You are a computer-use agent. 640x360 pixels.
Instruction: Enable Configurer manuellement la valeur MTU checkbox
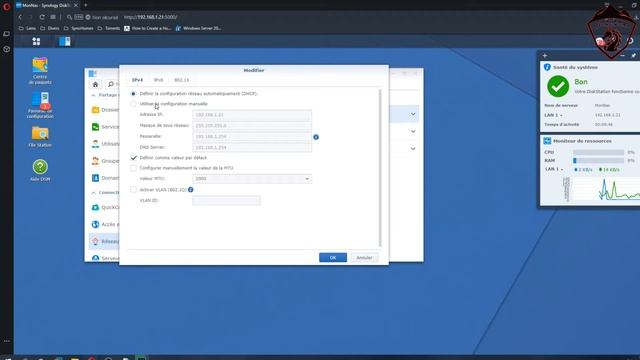(x=133, y=168)
